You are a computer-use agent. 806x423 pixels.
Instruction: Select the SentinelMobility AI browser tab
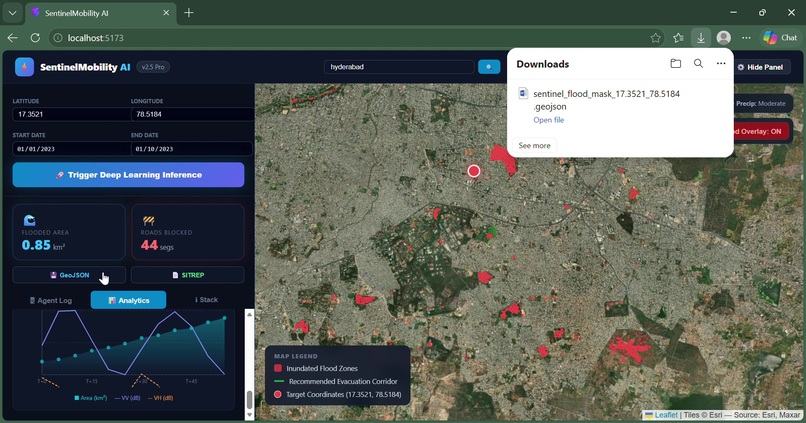(x=100, y=13)
